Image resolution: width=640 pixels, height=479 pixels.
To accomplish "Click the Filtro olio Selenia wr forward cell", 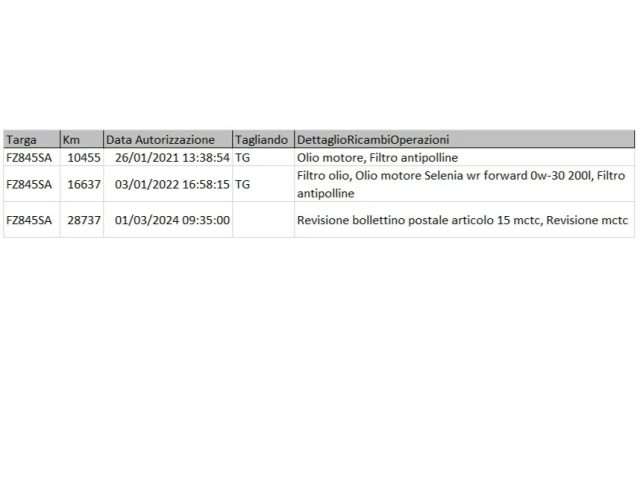I will point(464,184).
